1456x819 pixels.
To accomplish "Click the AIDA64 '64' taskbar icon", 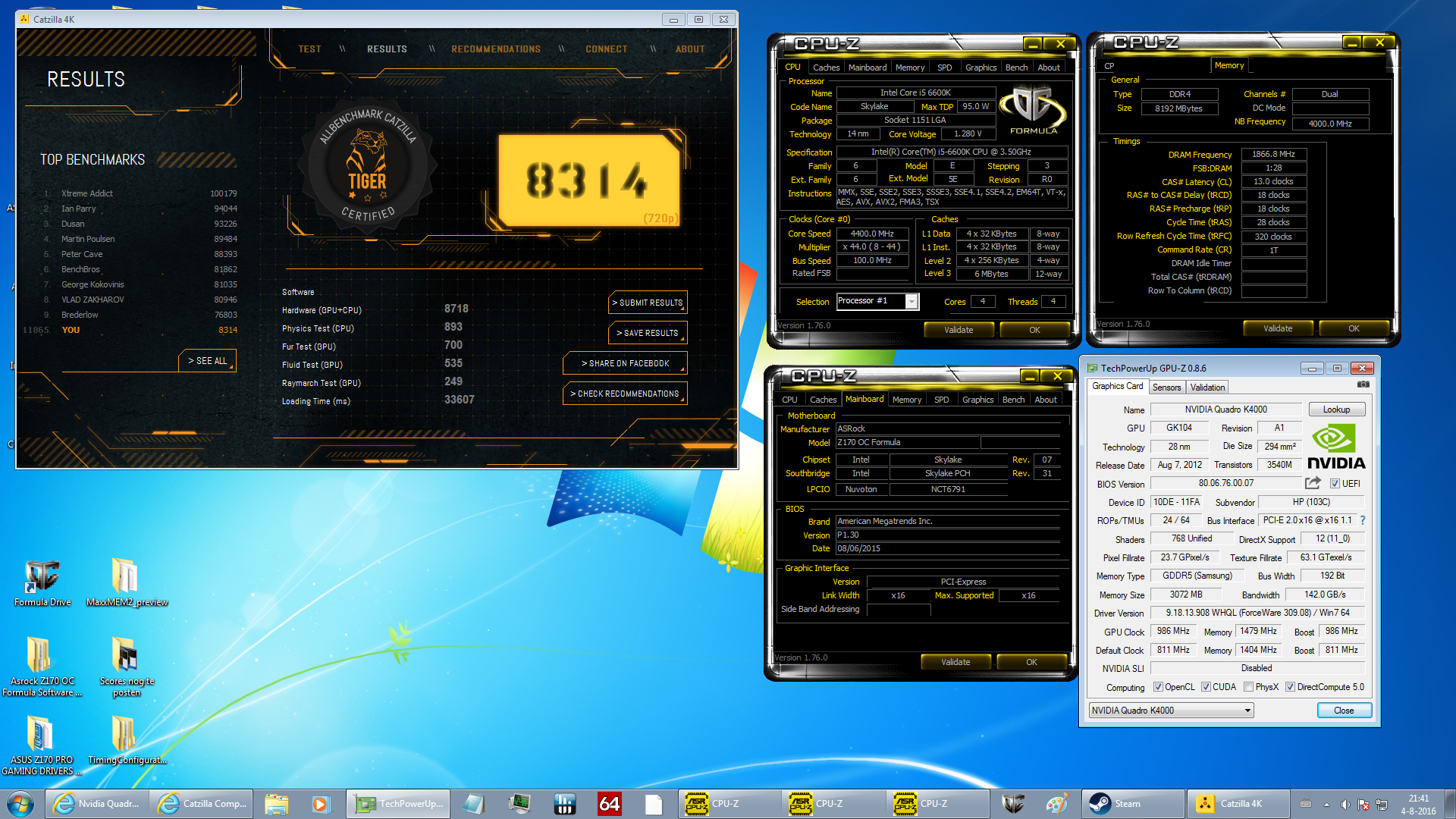I will tap(609, 804).
